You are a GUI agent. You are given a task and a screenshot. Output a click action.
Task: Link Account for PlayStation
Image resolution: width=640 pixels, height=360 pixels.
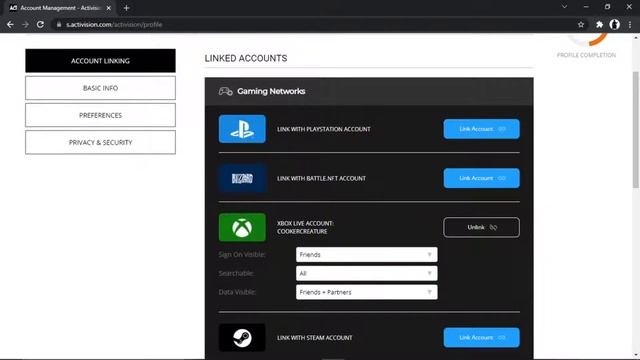pos(482,129)
